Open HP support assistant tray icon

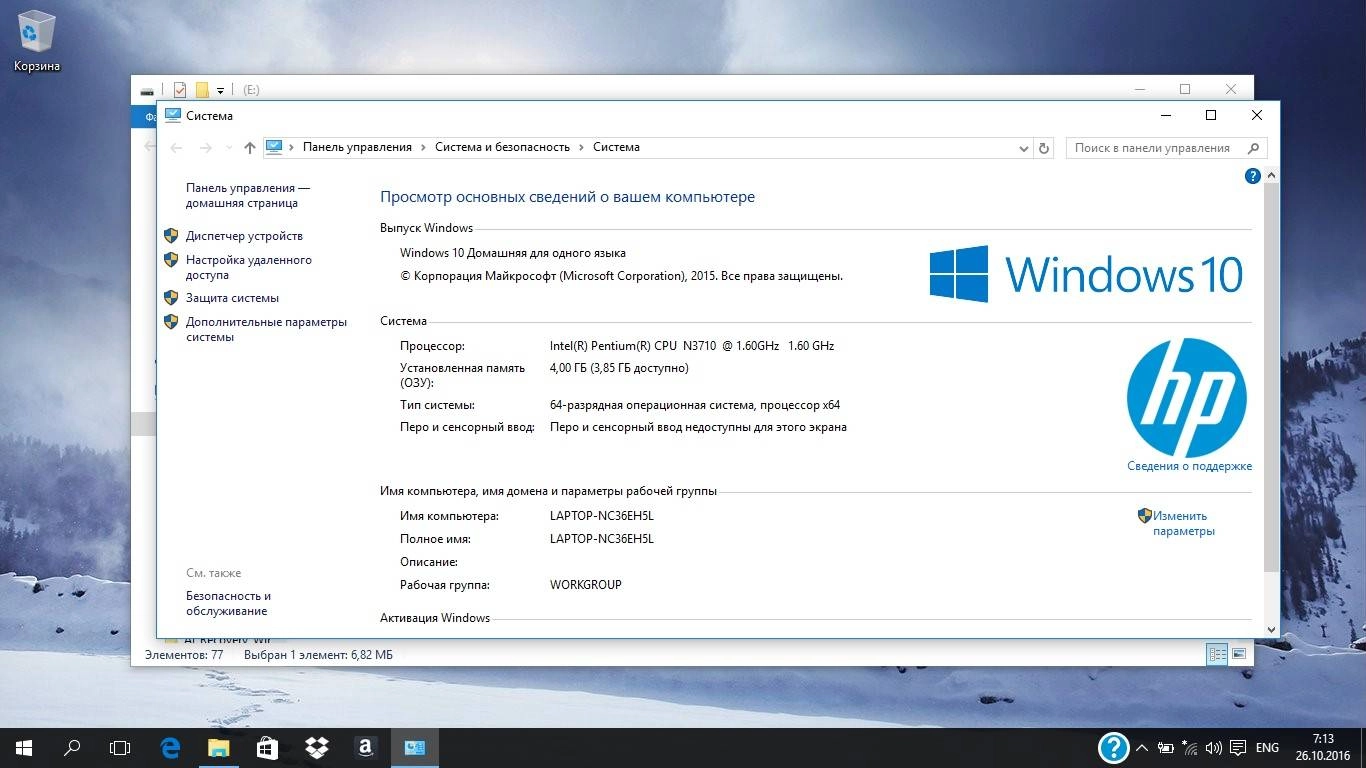(1113, 747)
